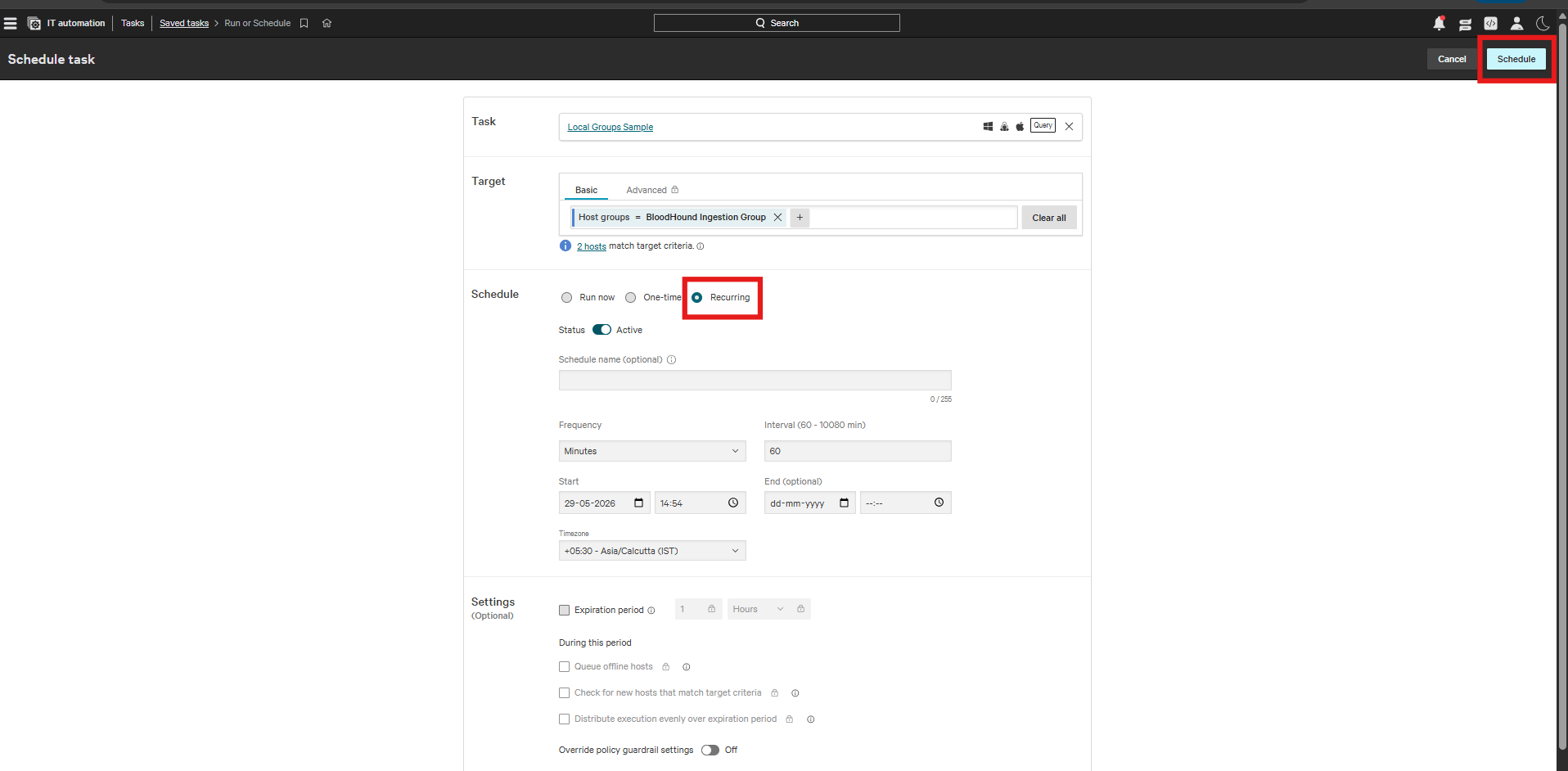Open the notifications bell
This screenshot has height=771, width=1568.
(1439, 23)
